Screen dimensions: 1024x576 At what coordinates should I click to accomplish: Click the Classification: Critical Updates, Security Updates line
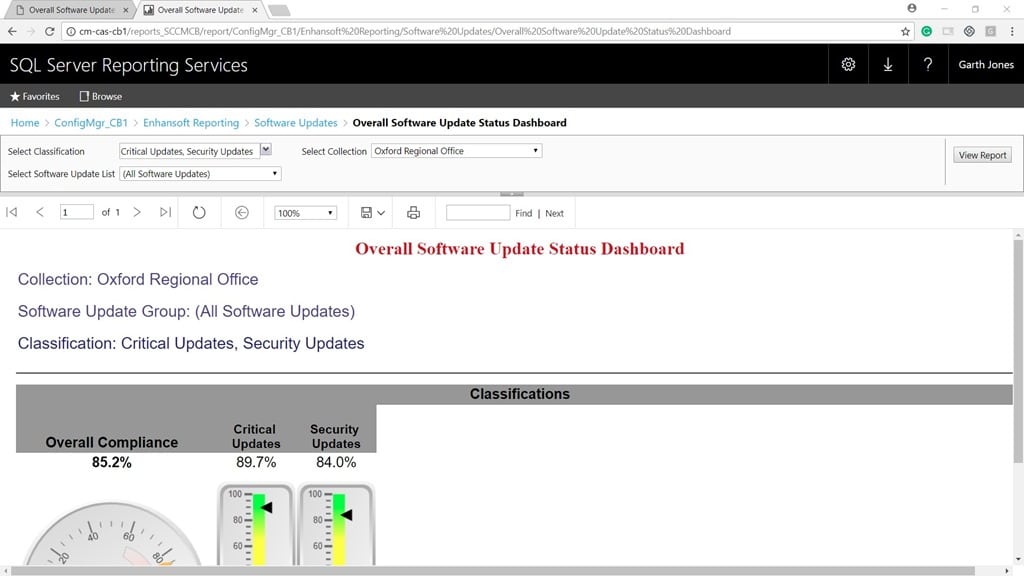(x=191, y=344)
